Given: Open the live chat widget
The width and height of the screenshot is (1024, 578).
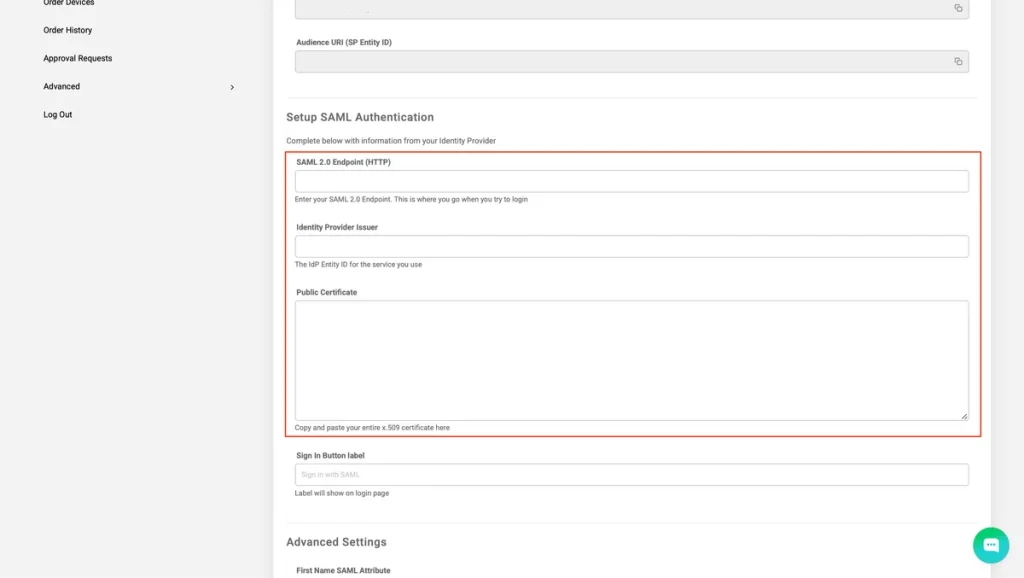Looking at the screenshot, I should coord(991,545).
